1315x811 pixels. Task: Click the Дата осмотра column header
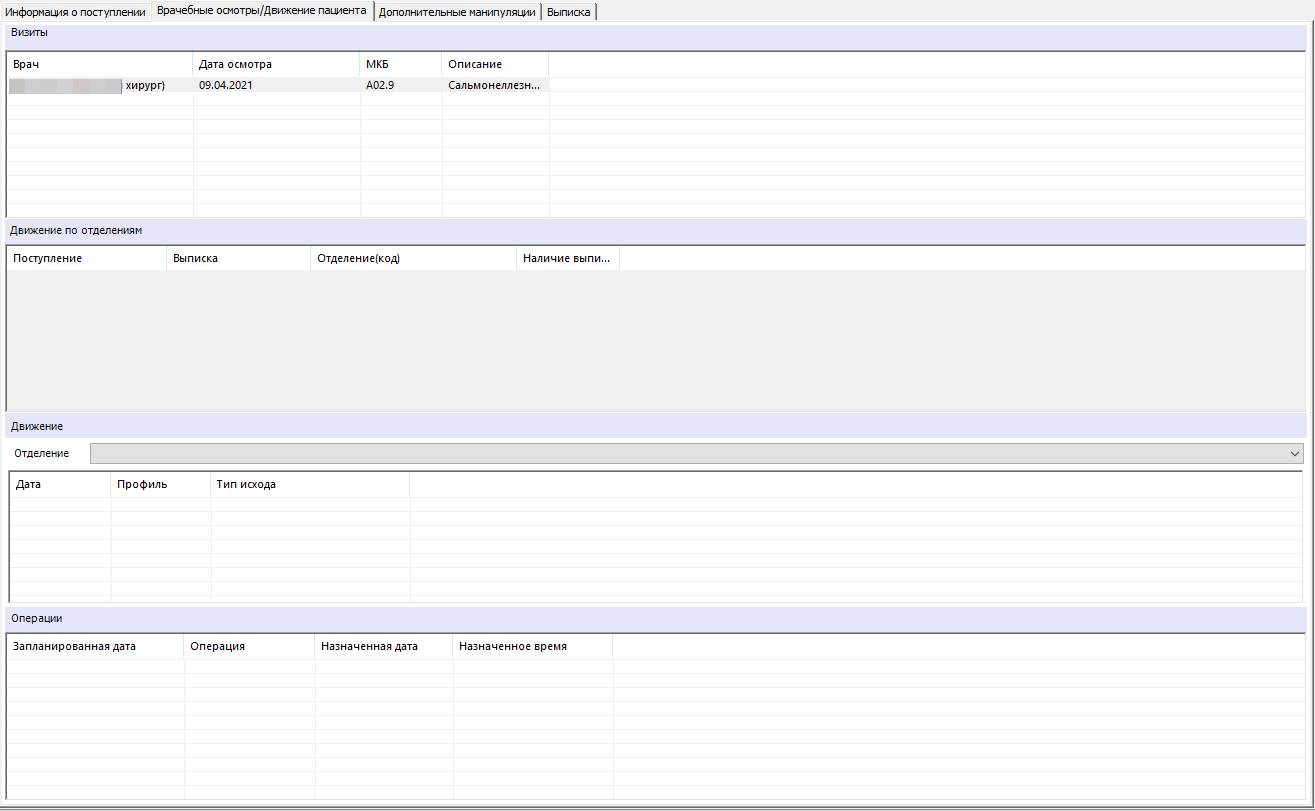click(276, 64)
